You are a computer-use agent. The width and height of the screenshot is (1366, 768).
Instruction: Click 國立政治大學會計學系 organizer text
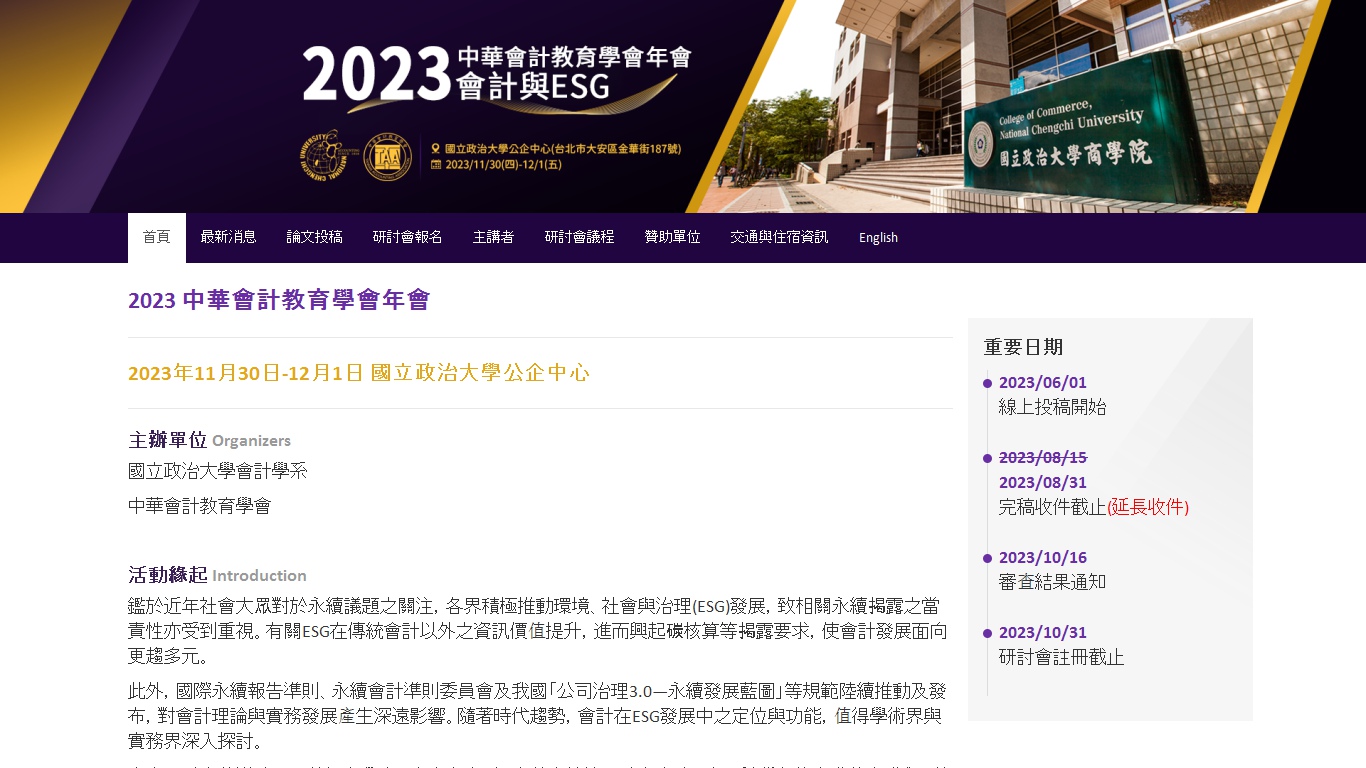[218, 471]
